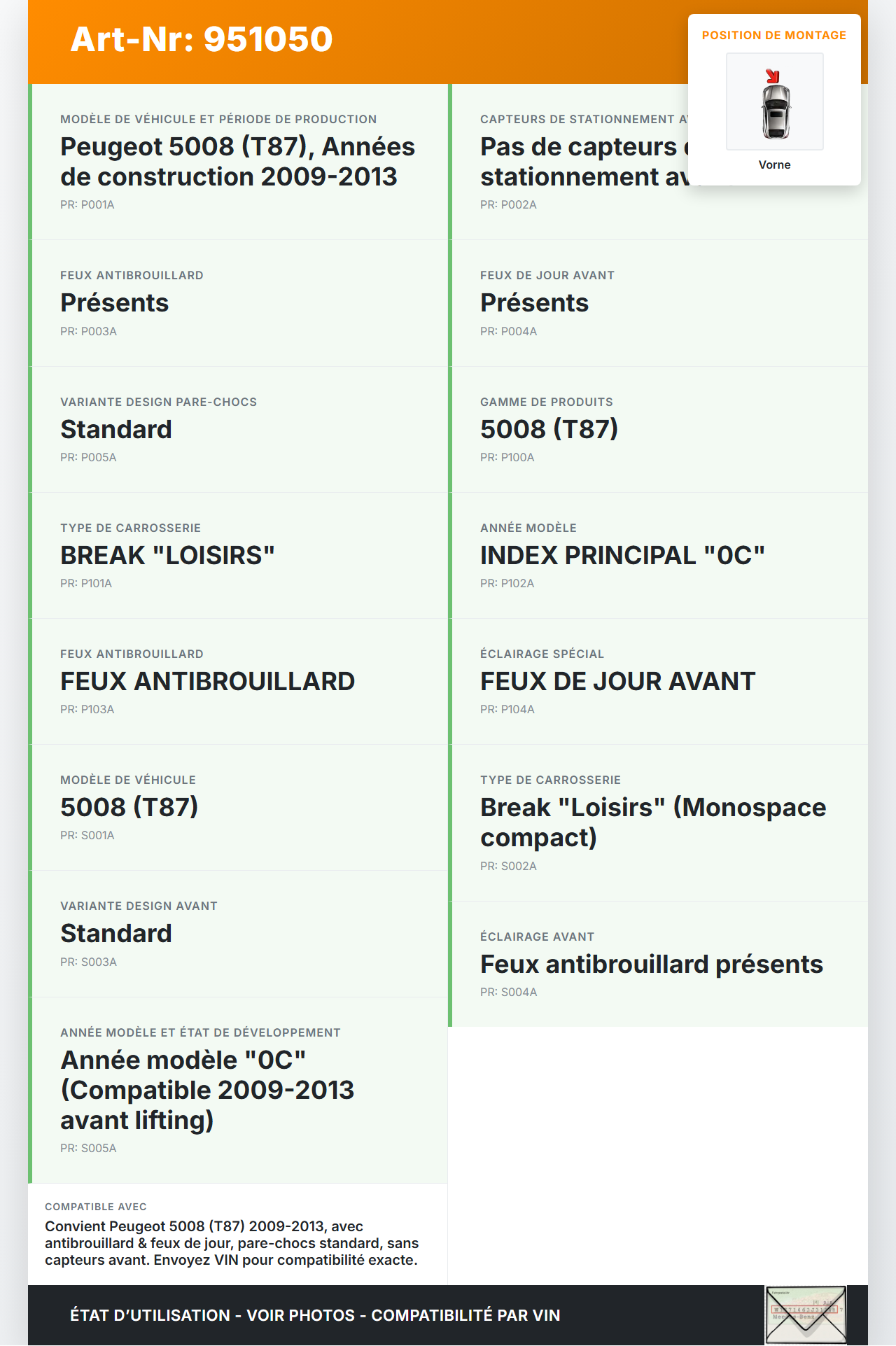The width and height of the screenshot is (896, 1346).
Task: Click the Année modèle "0C" compatibility text
Action: (207, 1090)
